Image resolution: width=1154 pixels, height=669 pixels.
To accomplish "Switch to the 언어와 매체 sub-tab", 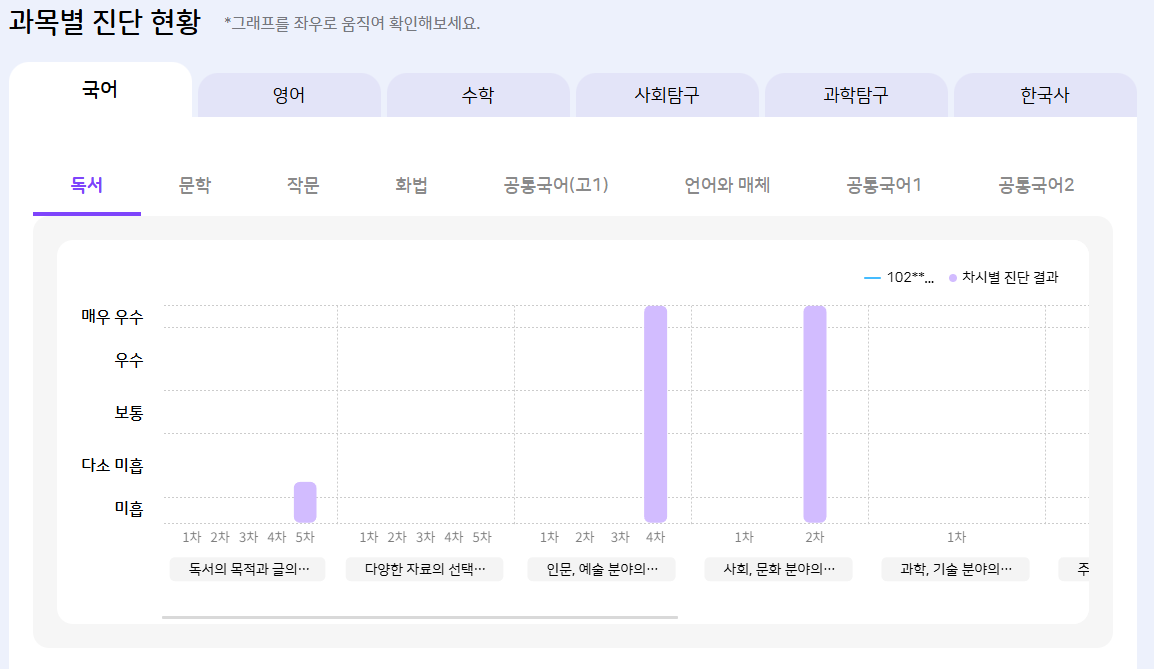I will point(727,185).
